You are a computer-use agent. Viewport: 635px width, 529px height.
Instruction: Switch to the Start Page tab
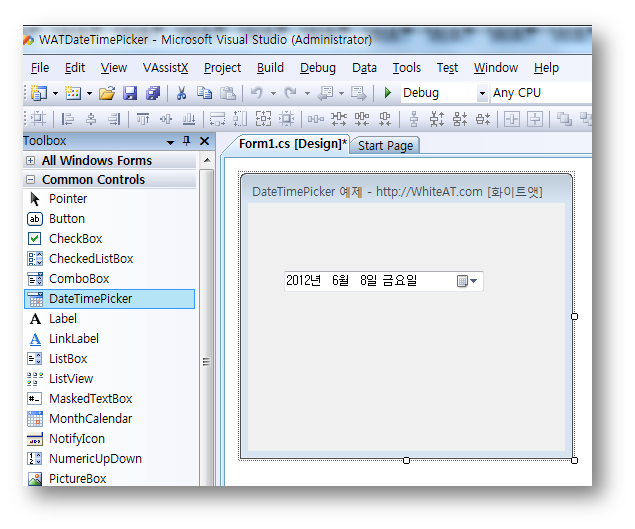[x=385, y=145]
